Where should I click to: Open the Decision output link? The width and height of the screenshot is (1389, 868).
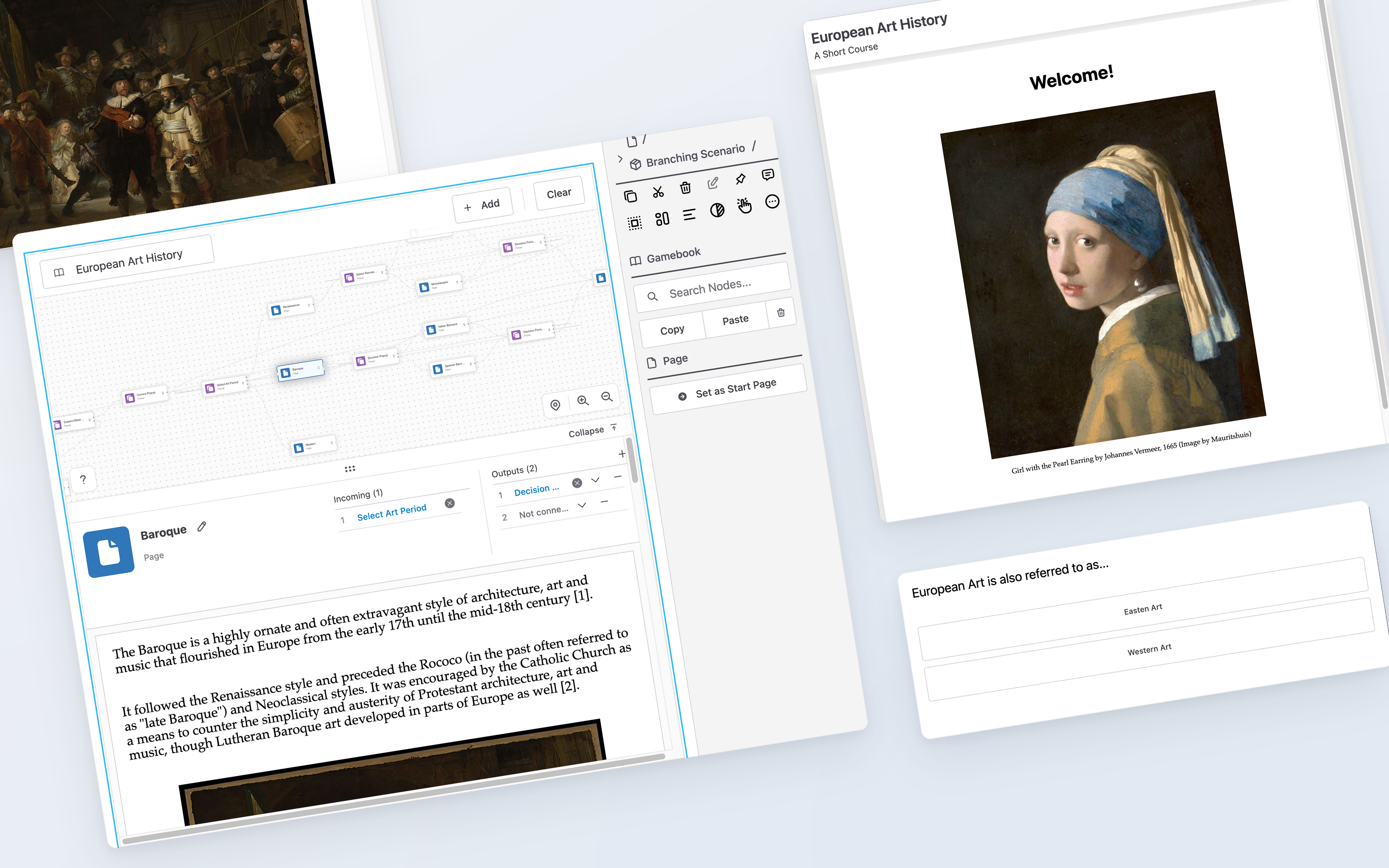537,490
